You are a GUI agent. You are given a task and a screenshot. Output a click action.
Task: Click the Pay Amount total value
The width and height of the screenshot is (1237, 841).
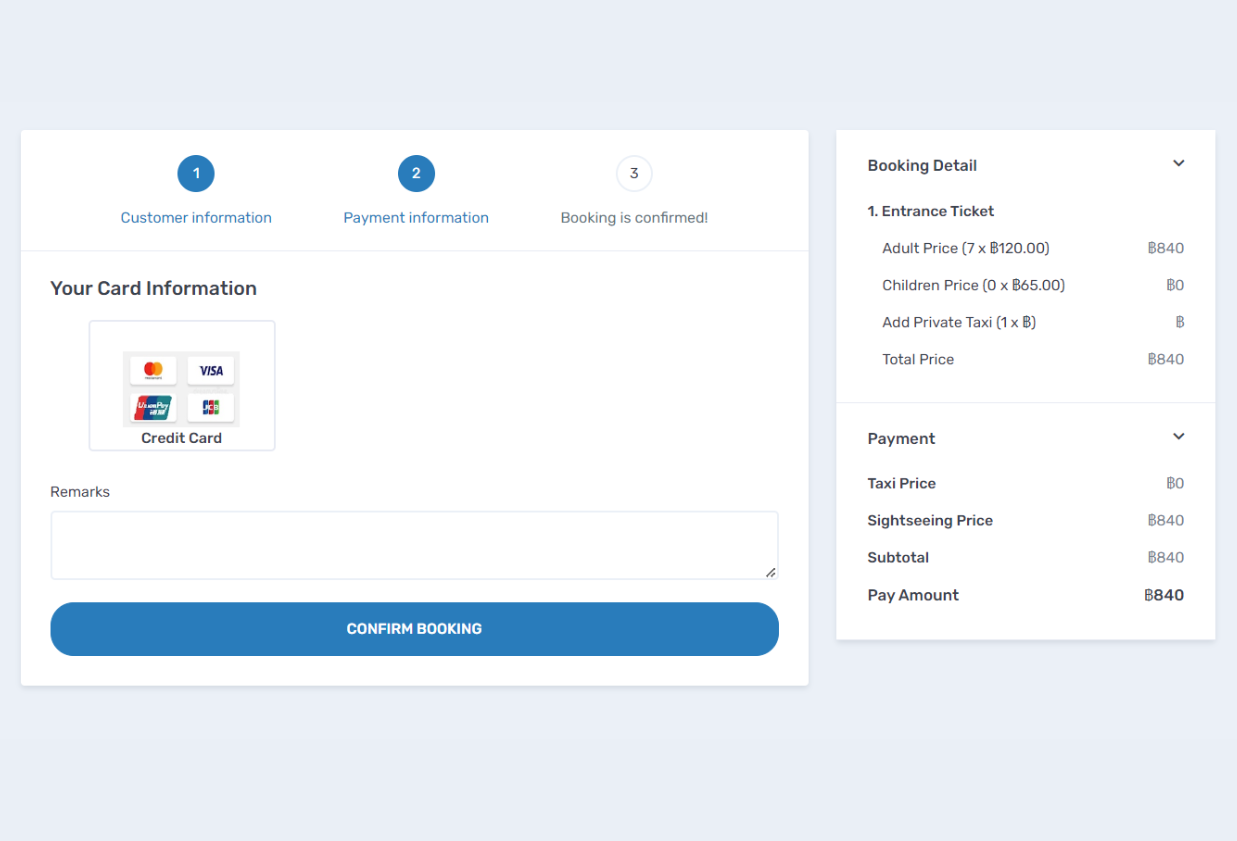(x=1163, y=595)
